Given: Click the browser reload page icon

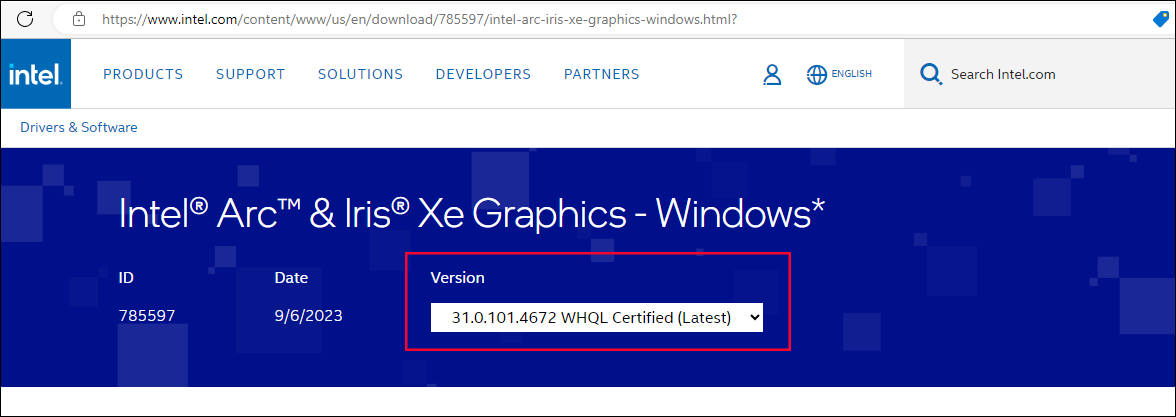Looking at the screenshot, I should 26,19.
